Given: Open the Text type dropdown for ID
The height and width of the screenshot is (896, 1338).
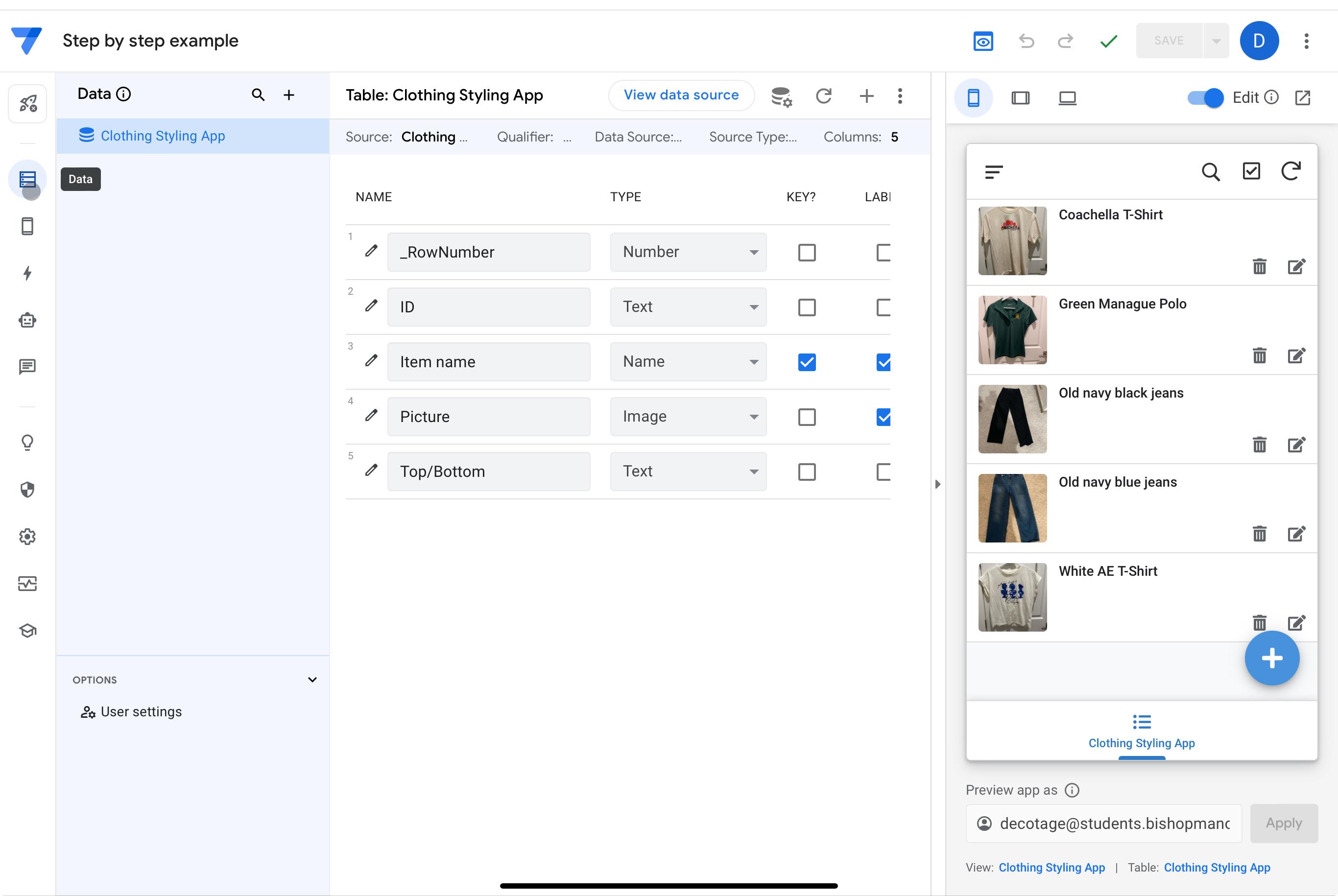Looking at the screenshot, I should tap(688, 307).
